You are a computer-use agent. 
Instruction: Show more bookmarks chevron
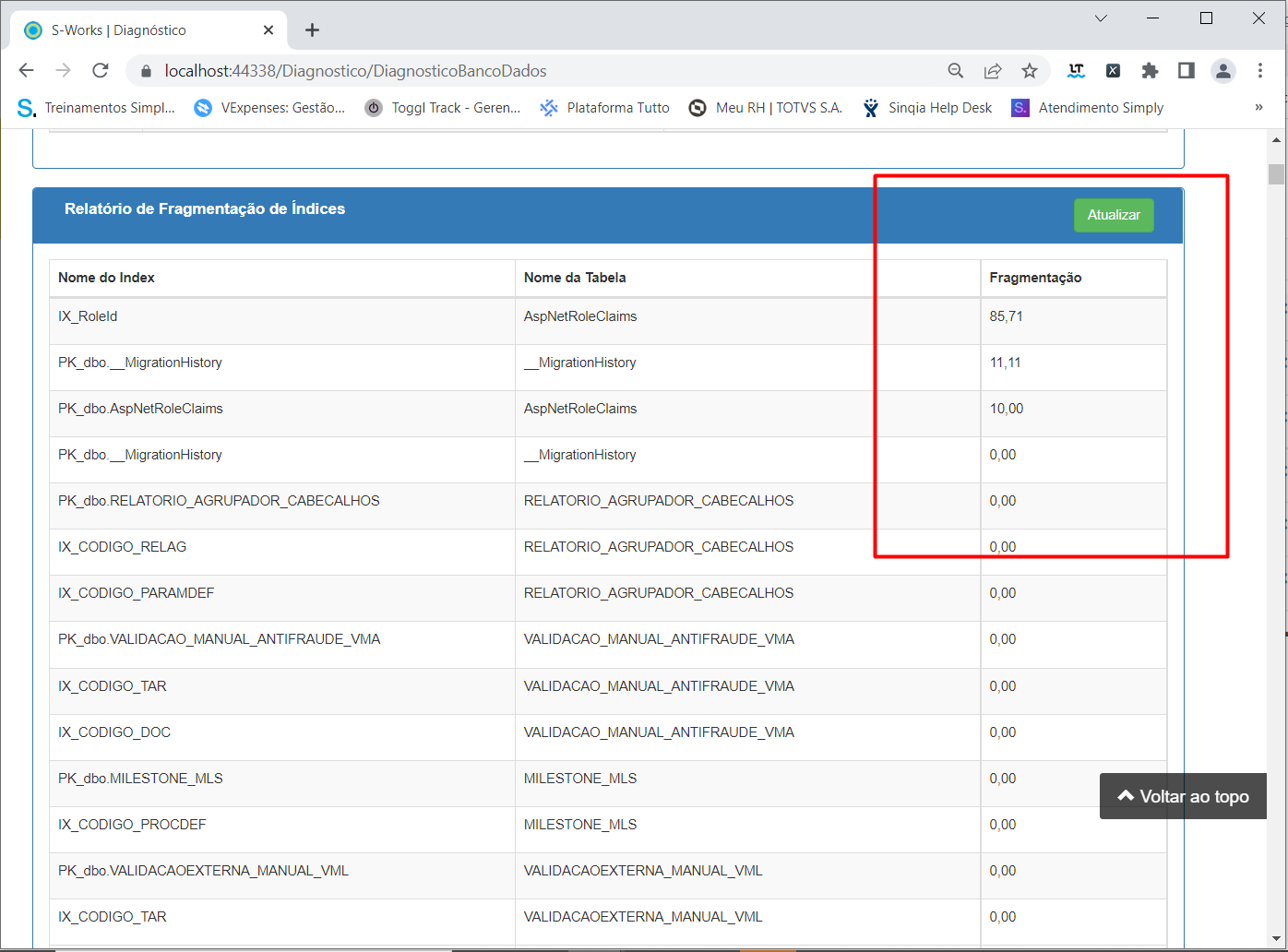[x=1258, y=108]
